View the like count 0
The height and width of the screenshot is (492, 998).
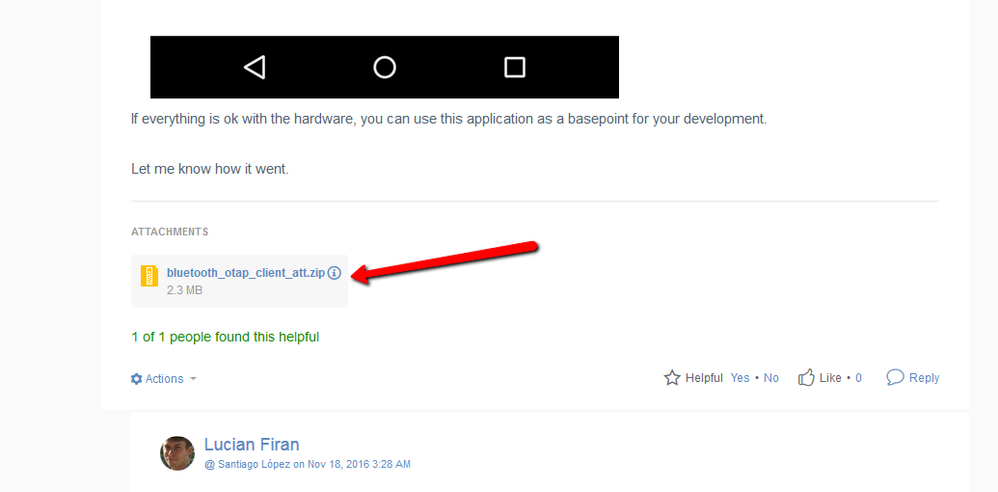(x=859, y=378)
